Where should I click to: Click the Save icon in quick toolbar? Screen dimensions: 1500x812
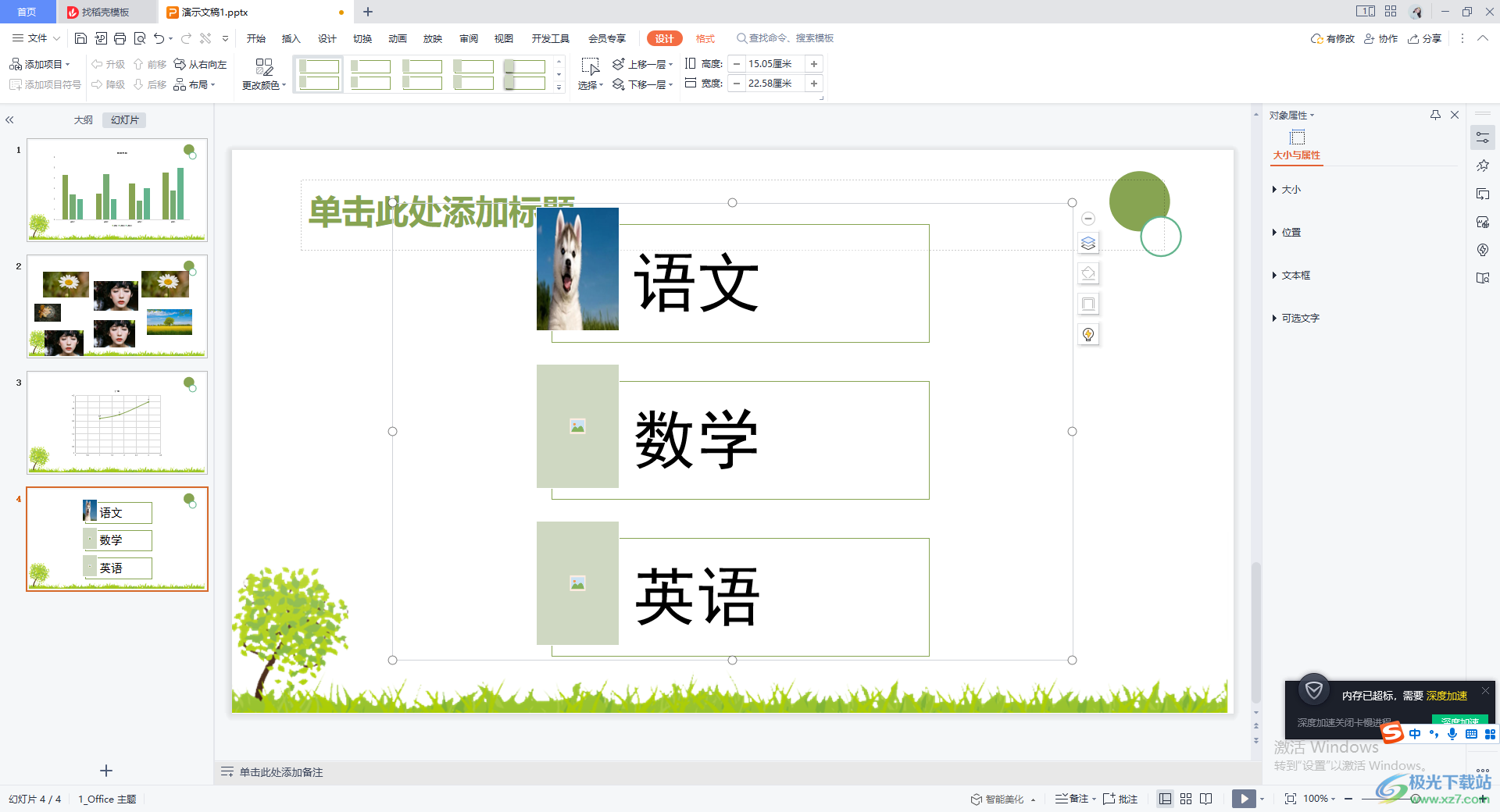click(80, 38)
